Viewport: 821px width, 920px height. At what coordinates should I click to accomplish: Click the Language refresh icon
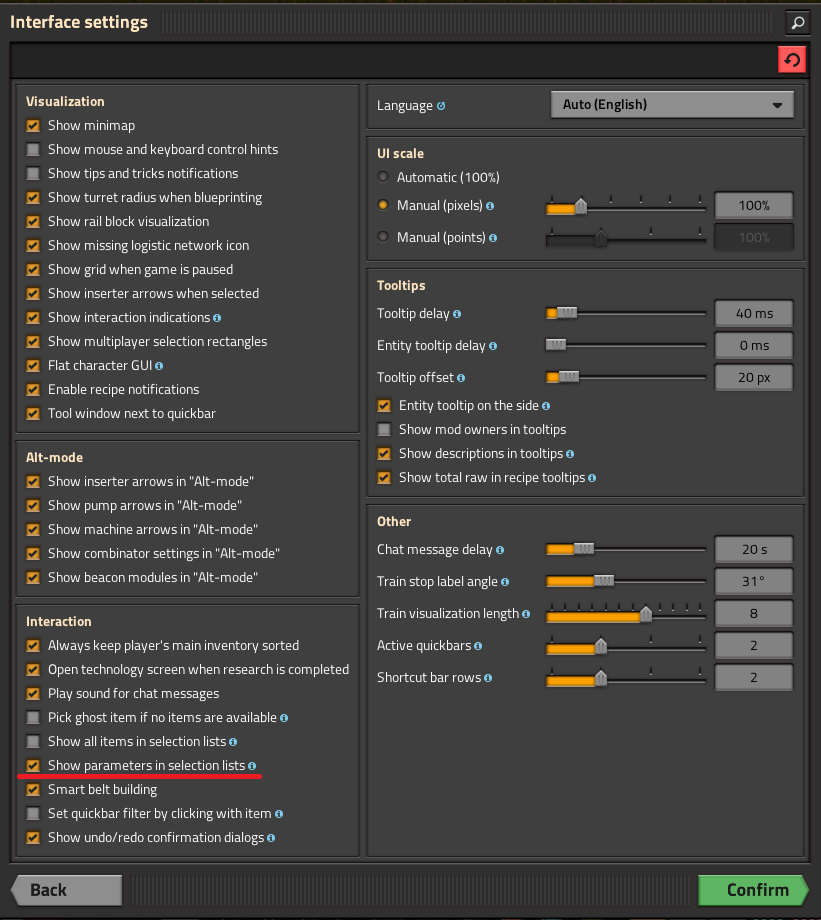point(441,106)
